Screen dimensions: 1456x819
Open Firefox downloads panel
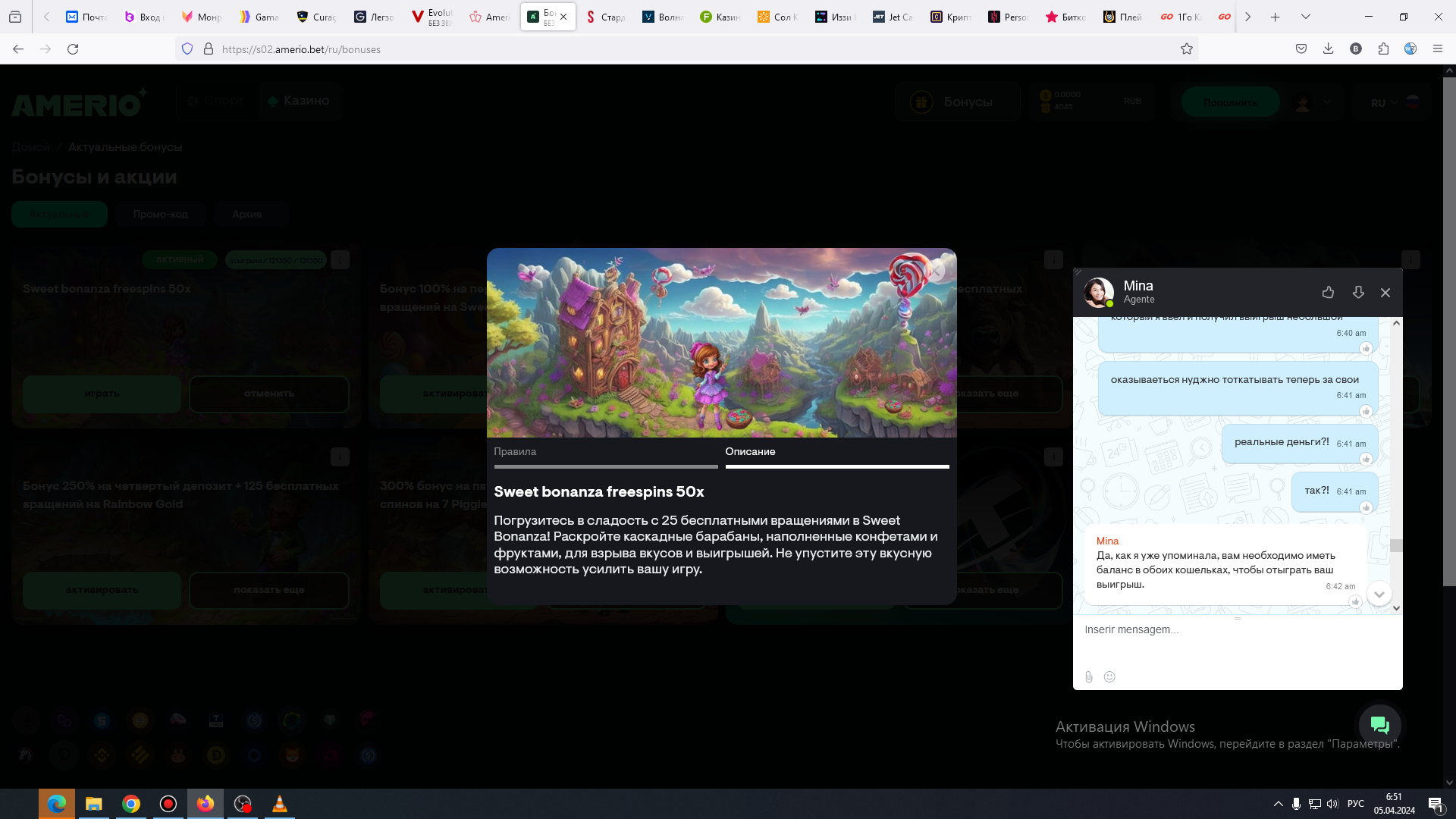pos(1328,49)
